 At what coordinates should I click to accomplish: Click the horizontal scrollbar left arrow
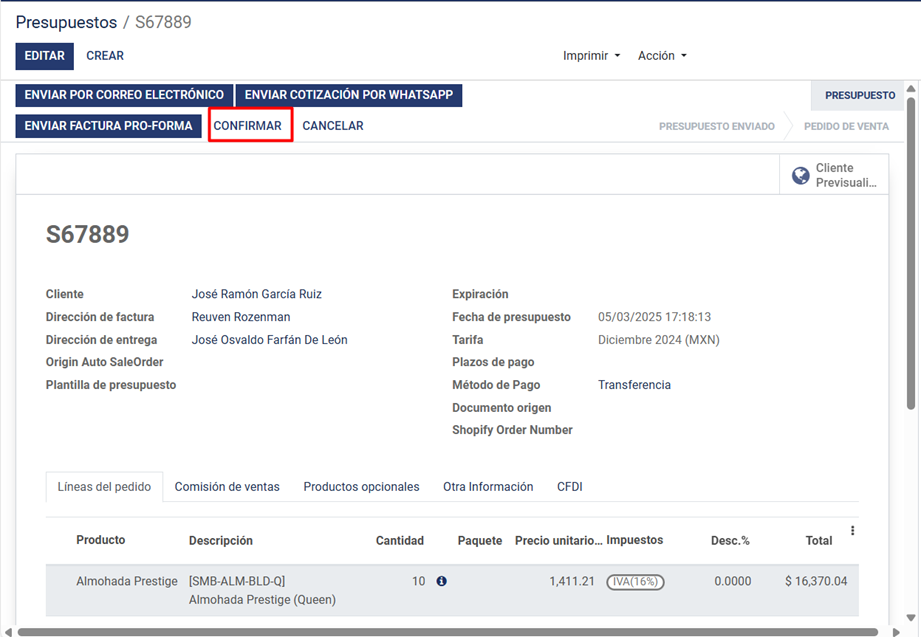coord(8,632)
